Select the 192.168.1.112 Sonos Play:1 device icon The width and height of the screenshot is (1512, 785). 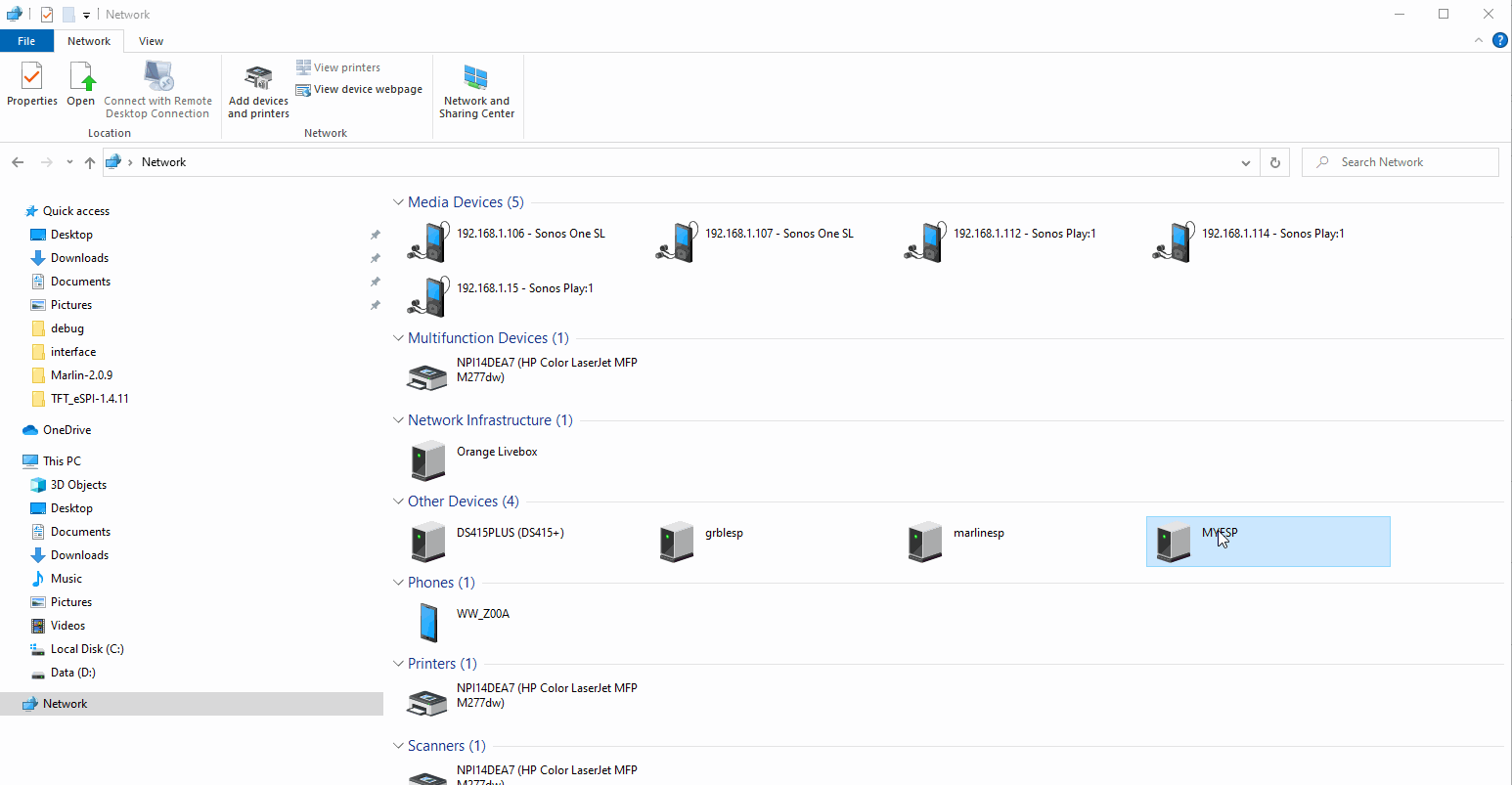point(924,241)
